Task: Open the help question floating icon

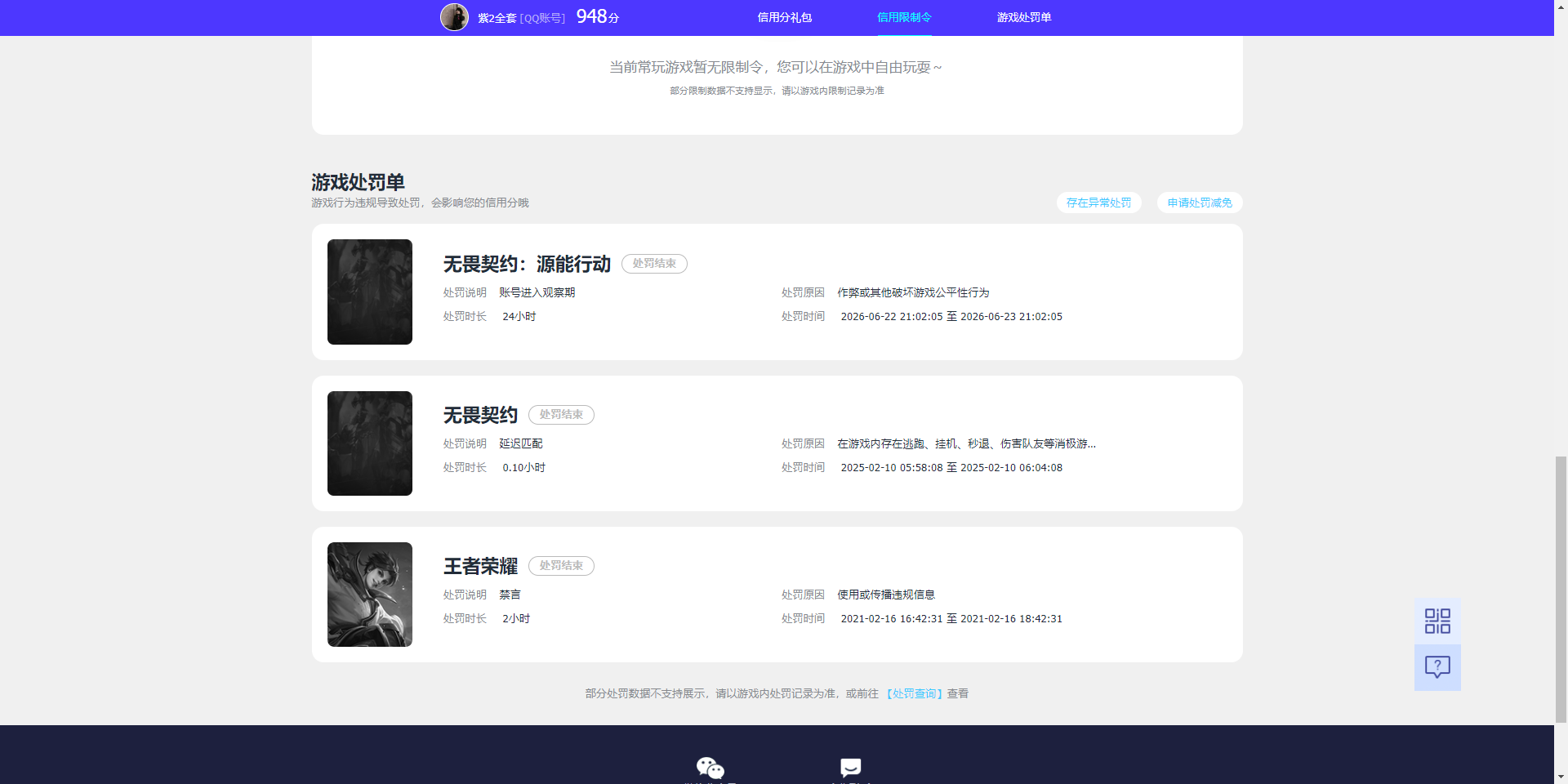Action: coord(1437,667)
